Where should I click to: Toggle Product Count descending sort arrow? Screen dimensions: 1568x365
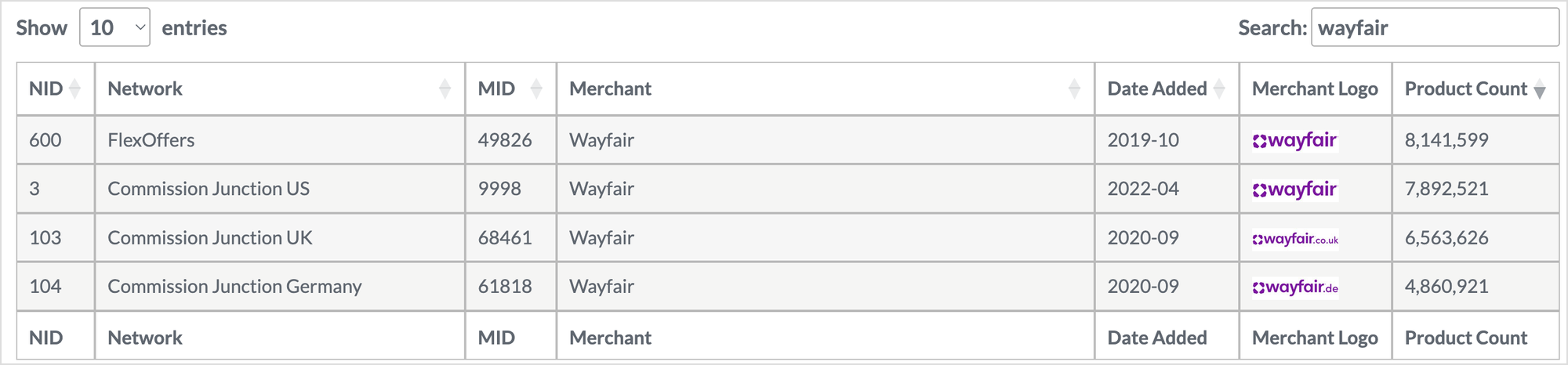click(1540, 90)
